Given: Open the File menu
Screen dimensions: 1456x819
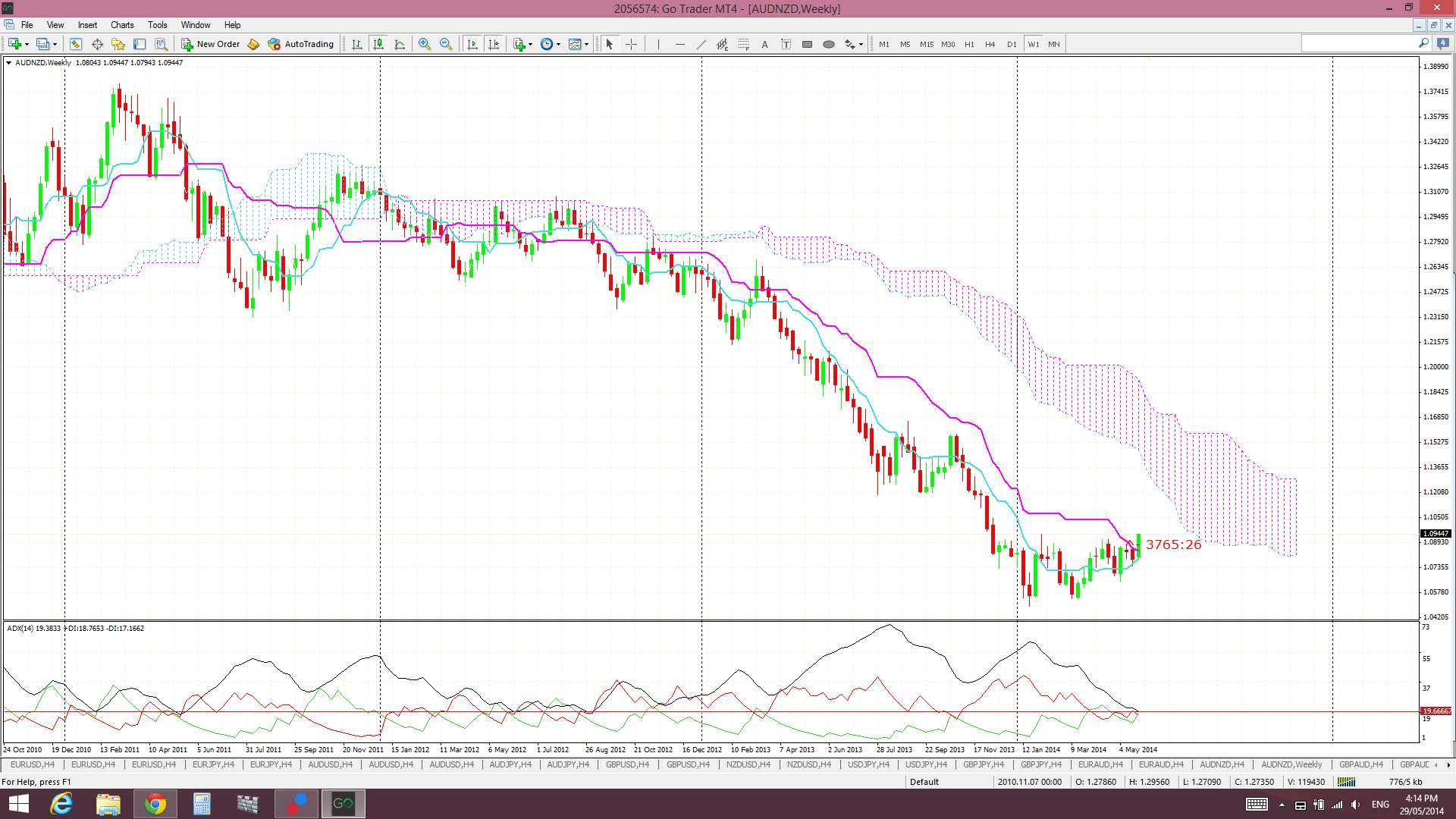Looking at the screenshot, I should [27, 25].
